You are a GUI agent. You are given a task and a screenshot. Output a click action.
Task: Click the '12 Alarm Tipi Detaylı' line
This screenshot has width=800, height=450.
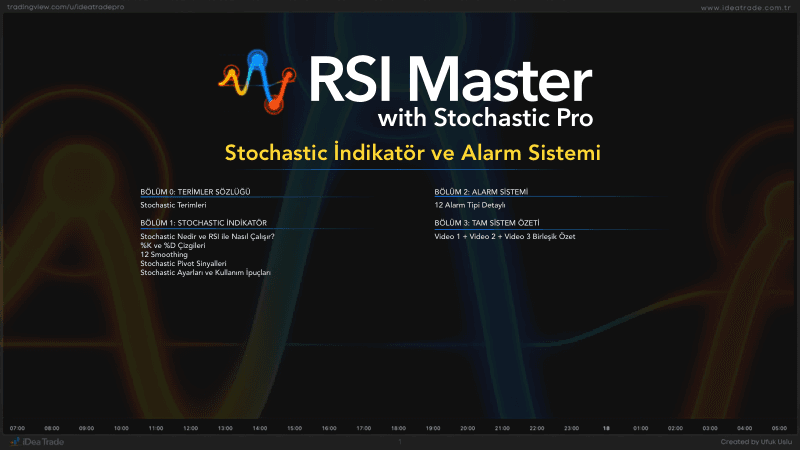coord(470,205)
